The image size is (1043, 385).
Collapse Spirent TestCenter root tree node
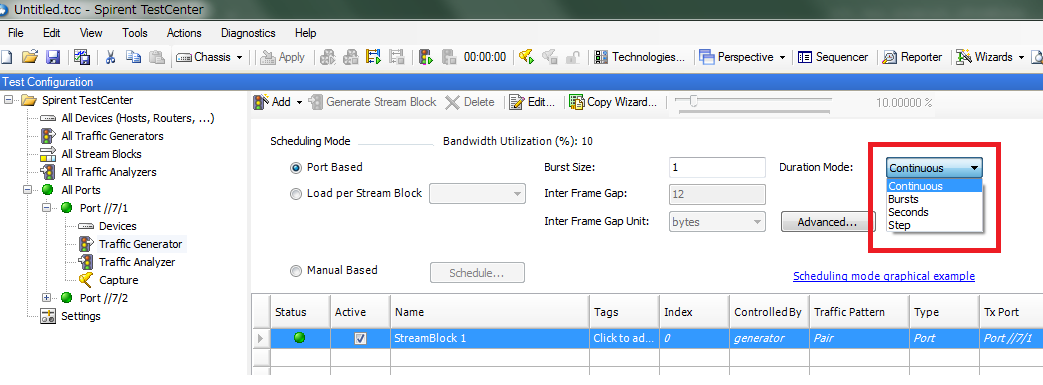click(9, 100)
